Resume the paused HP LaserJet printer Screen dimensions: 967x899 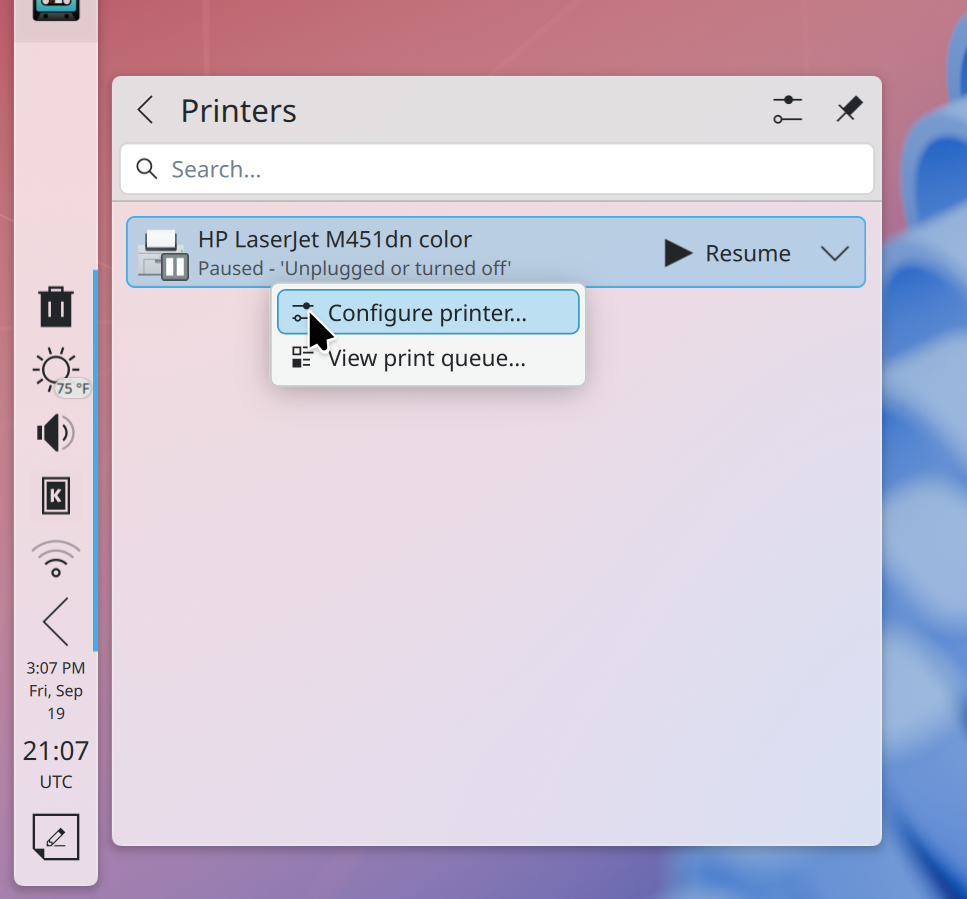point(728,254)
